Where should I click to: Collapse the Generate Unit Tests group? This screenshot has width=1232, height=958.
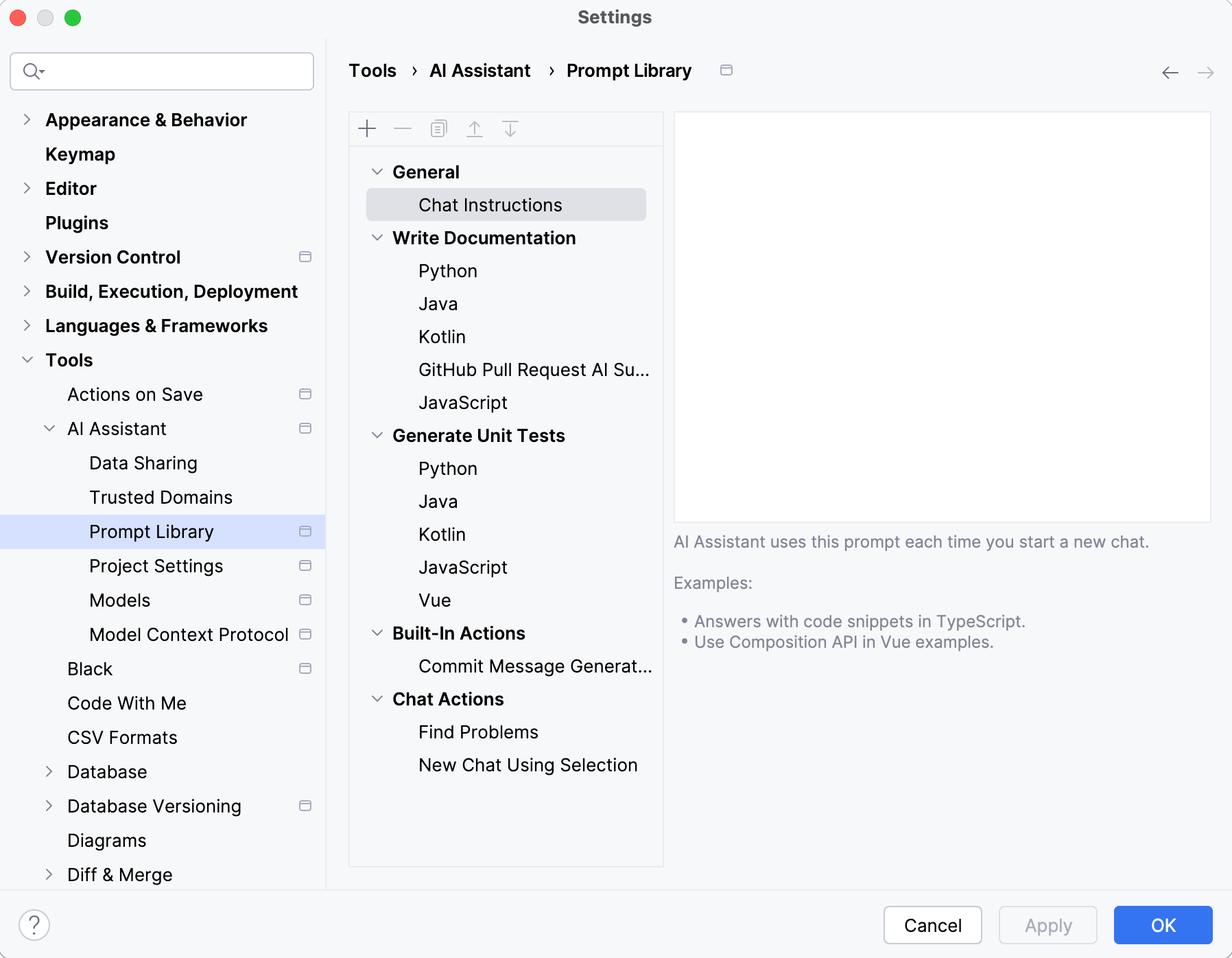coord(377,436)
